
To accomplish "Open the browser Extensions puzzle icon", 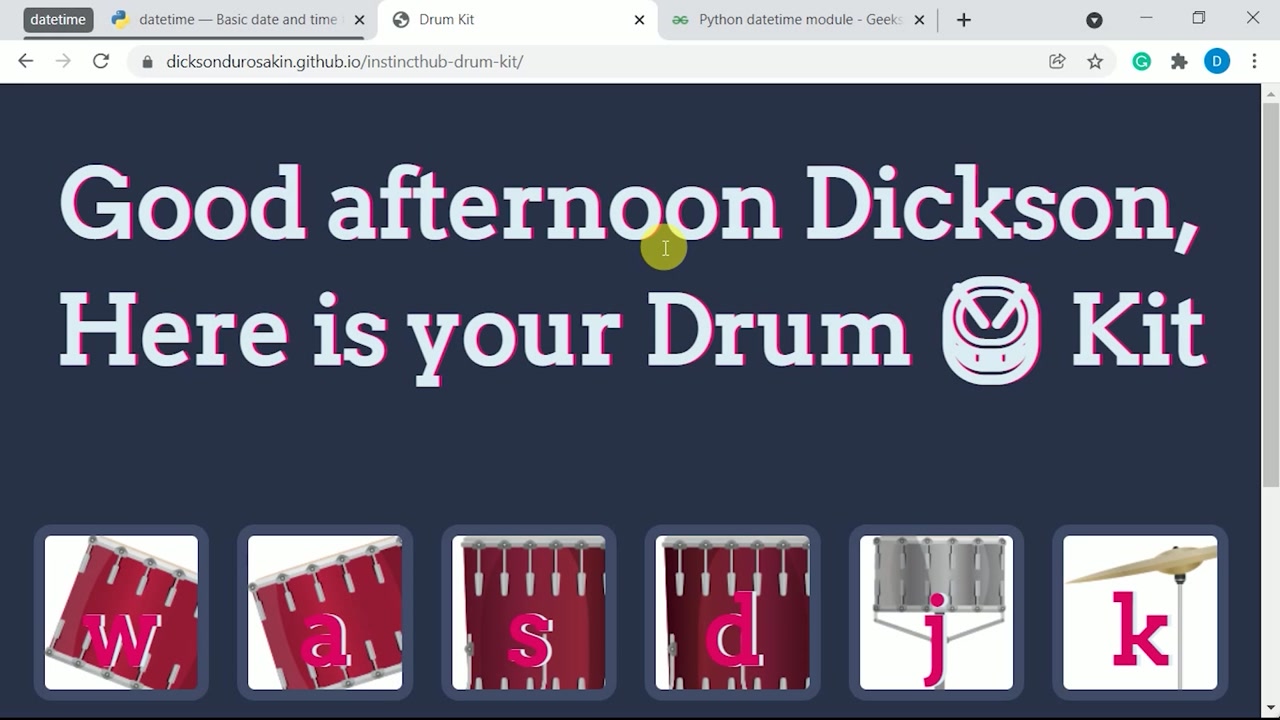I will click(x=1179, y=62).
